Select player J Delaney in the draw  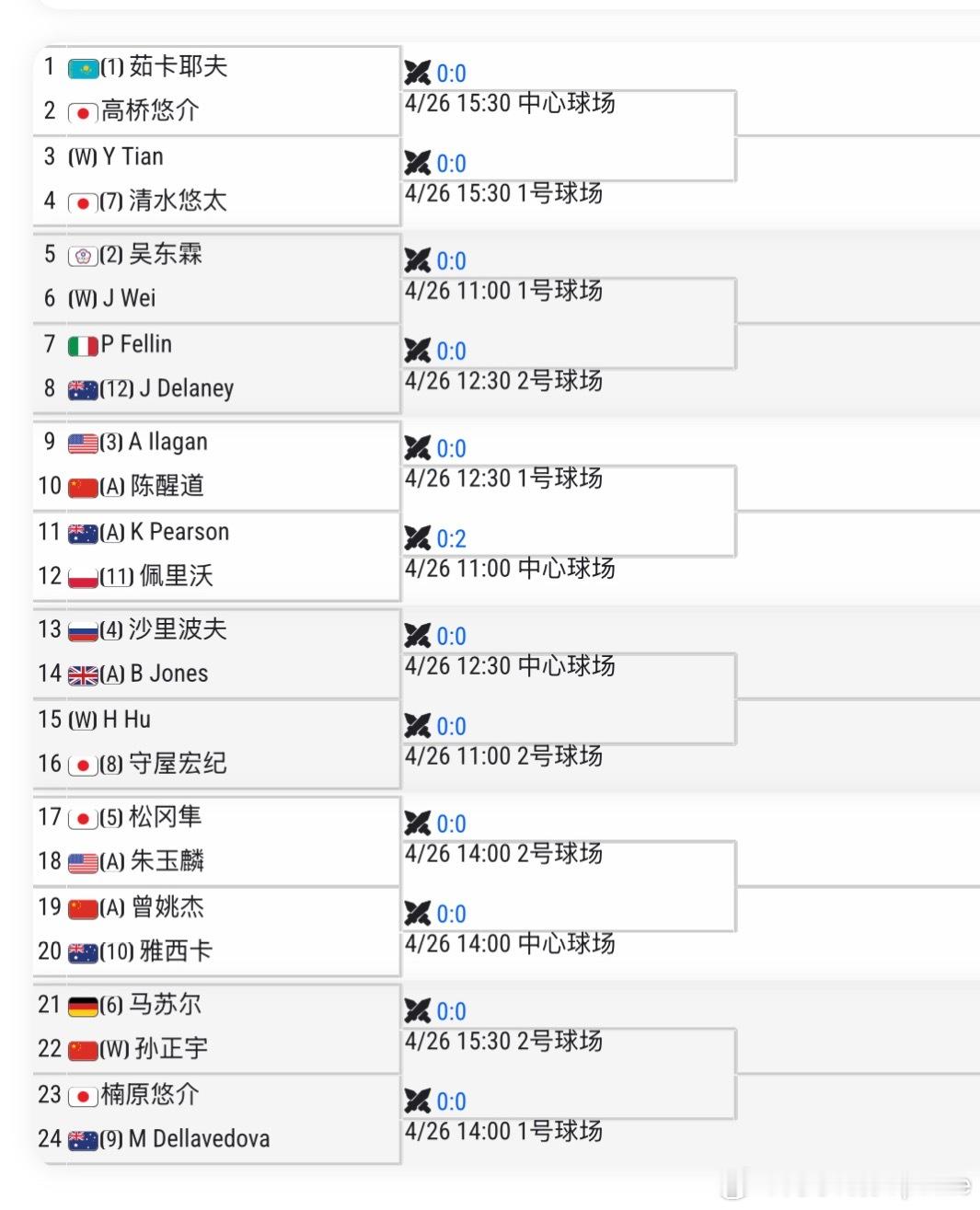(186, 388)
